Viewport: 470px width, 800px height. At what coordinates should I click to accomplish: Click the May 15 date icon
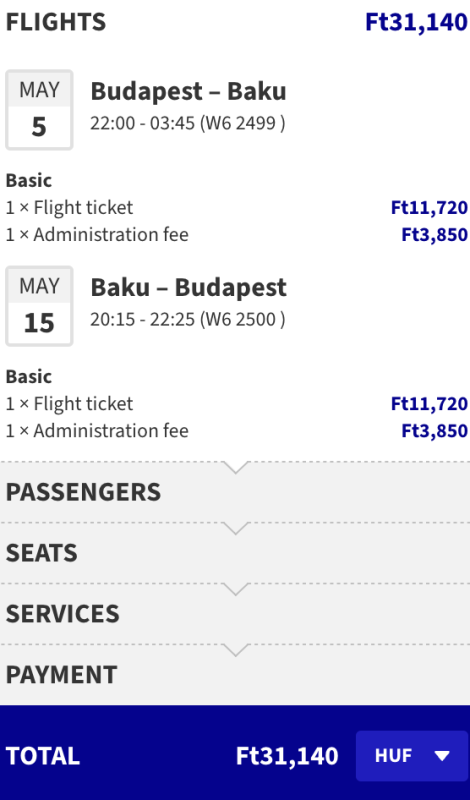click(39, 306)
